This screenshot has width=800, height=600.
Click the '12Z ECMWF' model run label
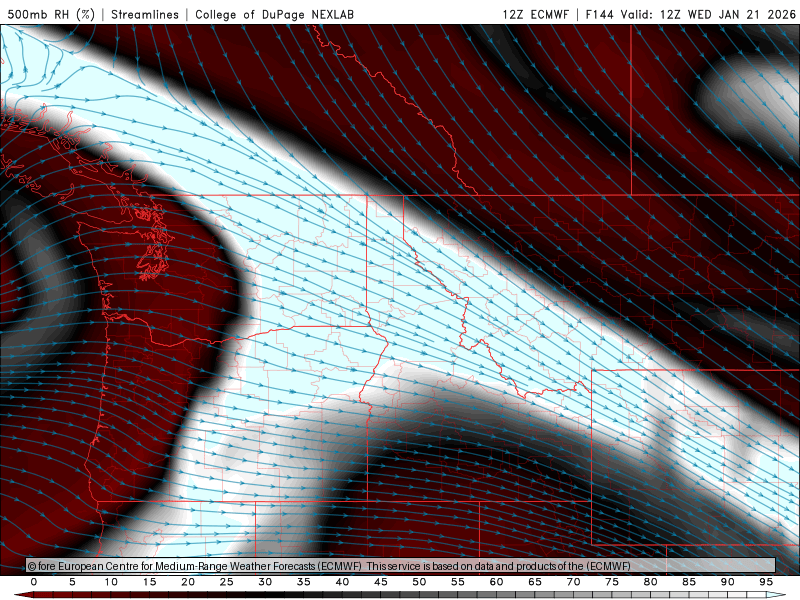(x=535, y=14)
